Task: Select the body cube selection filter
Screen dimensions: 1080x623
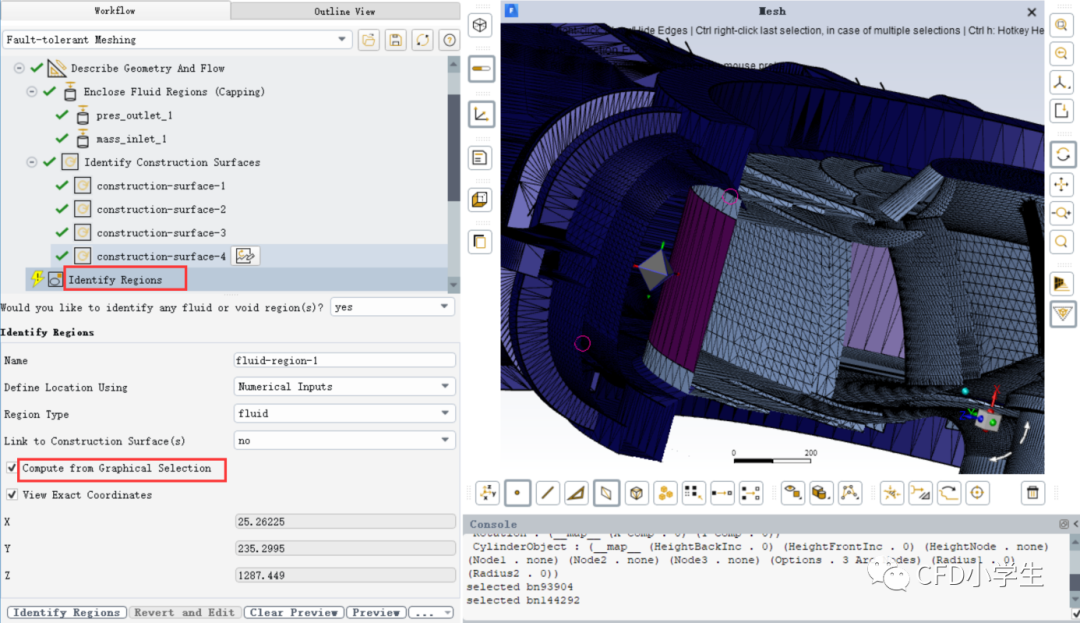Action: (x=636, y=493)
